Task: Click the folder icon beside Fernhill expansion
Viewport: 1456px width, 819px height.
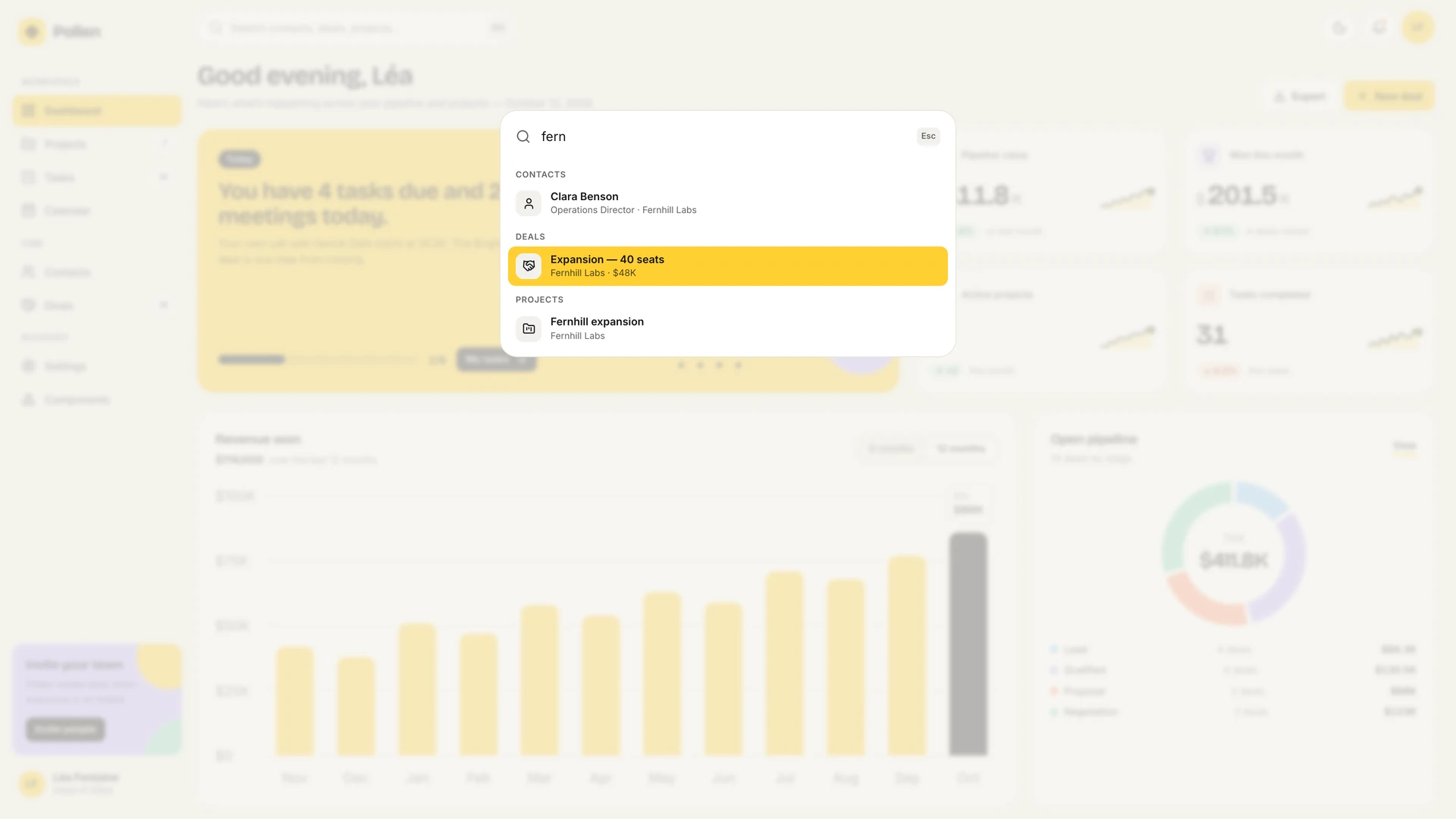Action: (529, 328)
